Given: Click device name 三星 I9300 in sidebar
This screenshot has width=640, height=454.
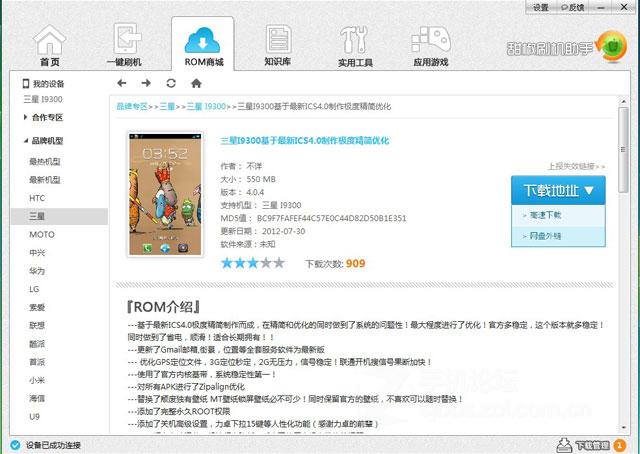Looking at the screenshot, I should 43,99.
